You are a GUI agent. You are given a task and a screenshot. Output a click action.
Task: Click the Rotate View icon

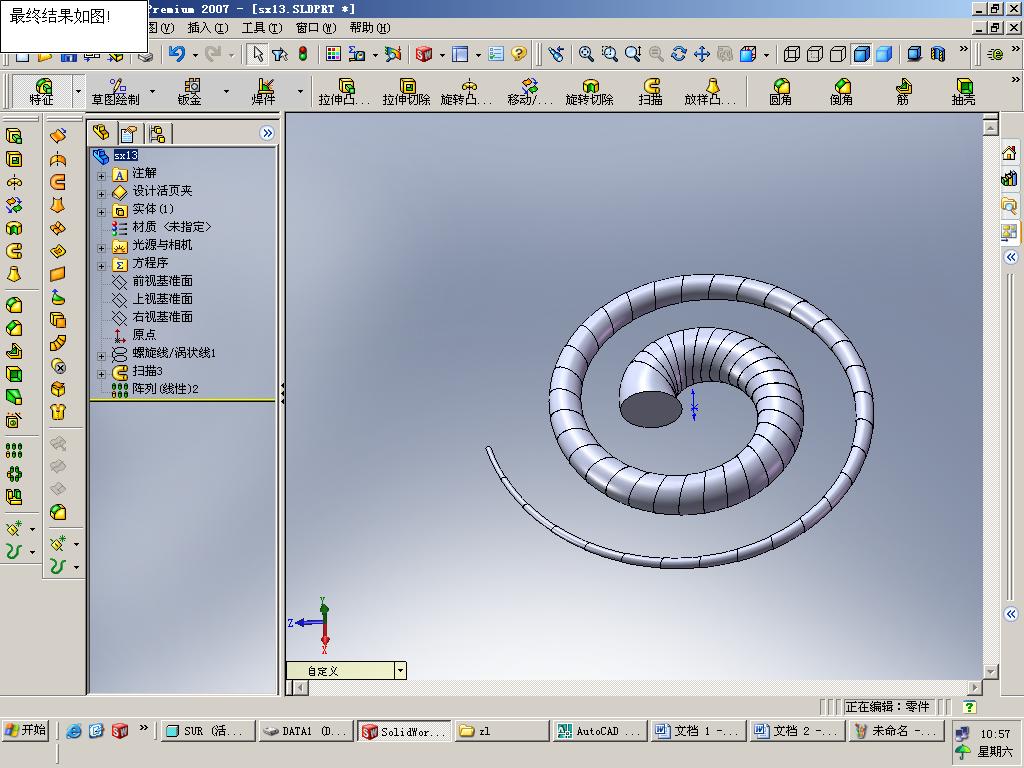(679, 54)
